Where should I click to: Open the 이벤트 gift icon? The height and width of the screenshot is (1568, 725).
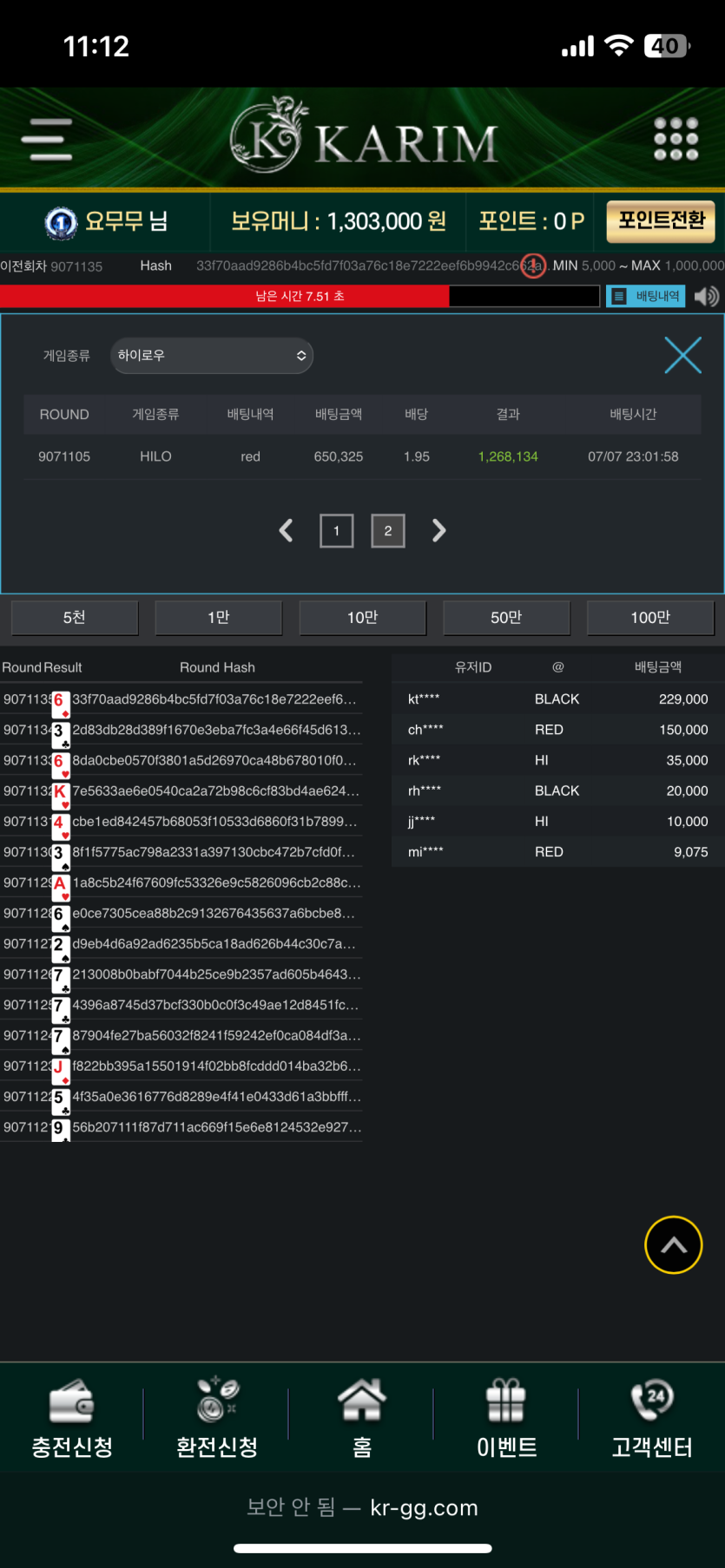(506, 1401)
